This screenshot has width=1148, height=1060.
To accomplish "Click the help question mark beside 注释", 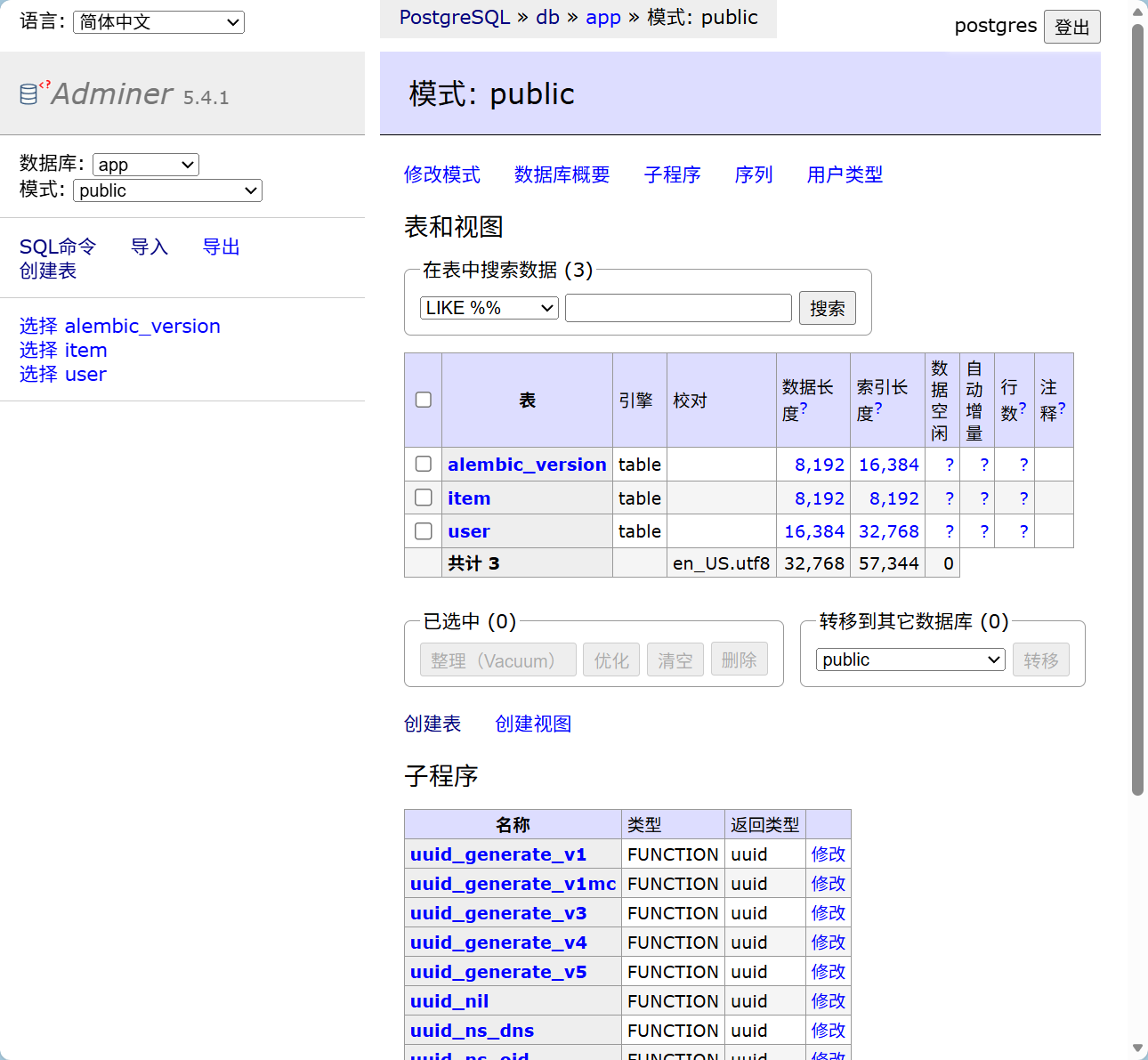I will [1062, 409].
